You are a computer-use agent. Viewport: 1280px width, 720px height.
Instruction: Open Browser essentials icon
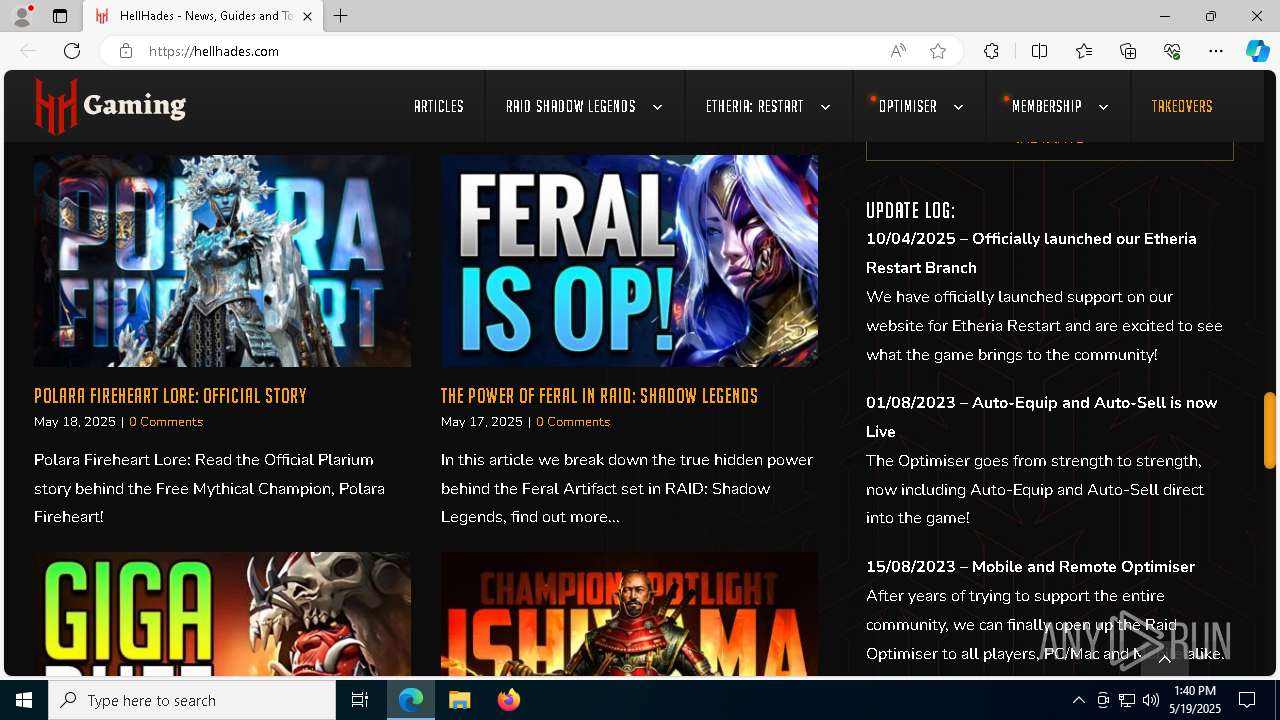point(1172,51)
